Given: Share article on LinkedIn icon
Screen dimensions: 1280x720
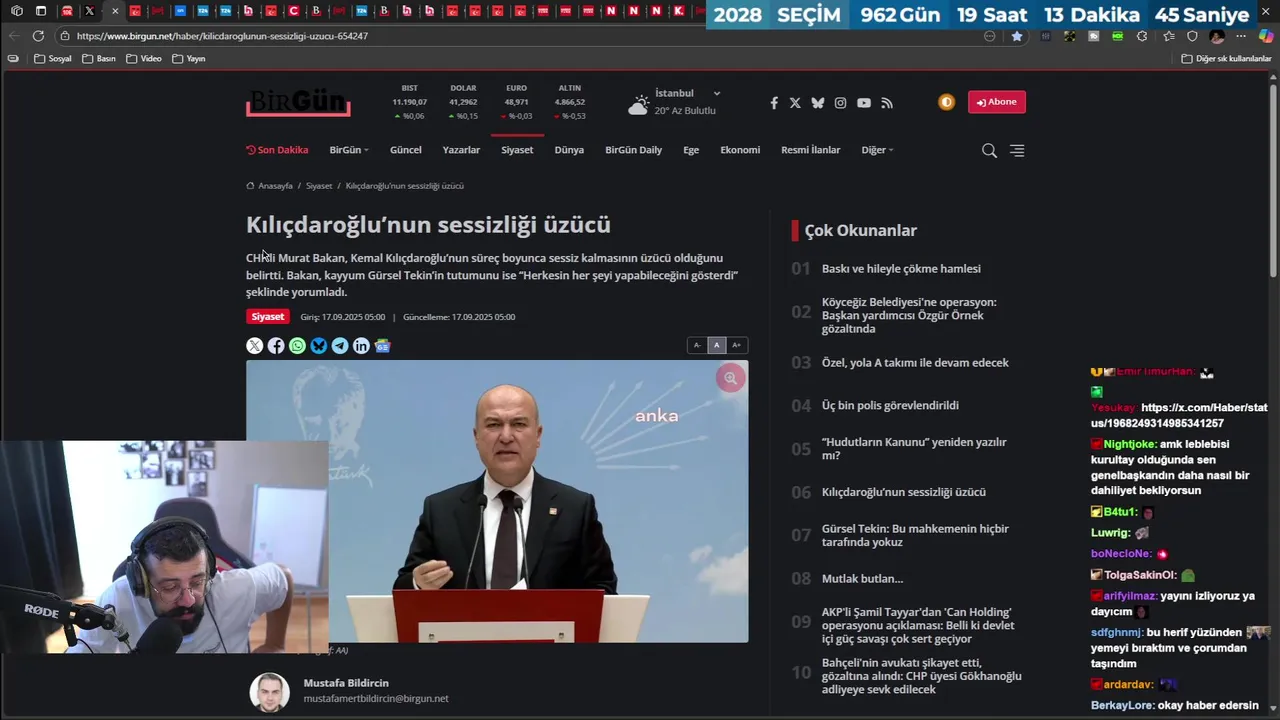Looking at the screenshot, I should click(361, 346).
